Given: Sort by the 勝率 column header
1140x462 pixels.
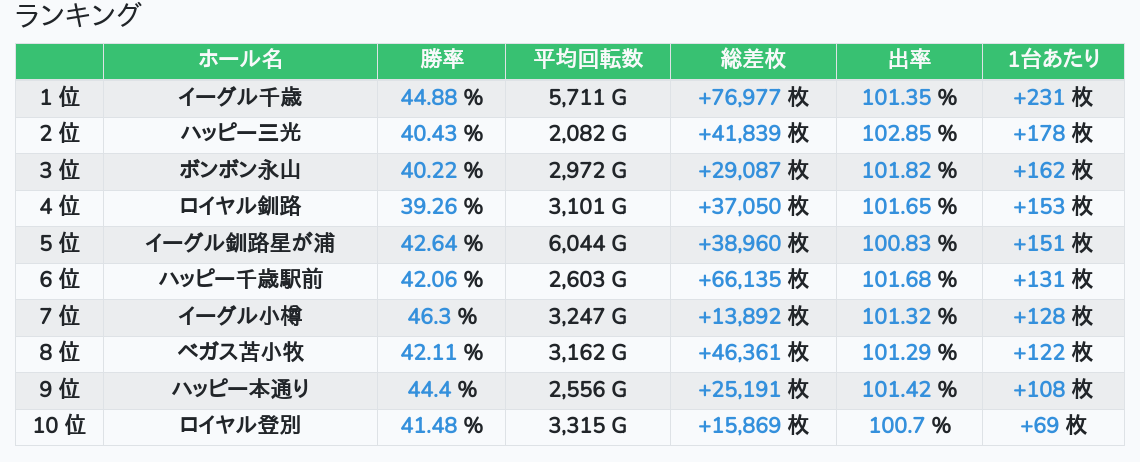Looking at the screenshot, I should (441, 60).
